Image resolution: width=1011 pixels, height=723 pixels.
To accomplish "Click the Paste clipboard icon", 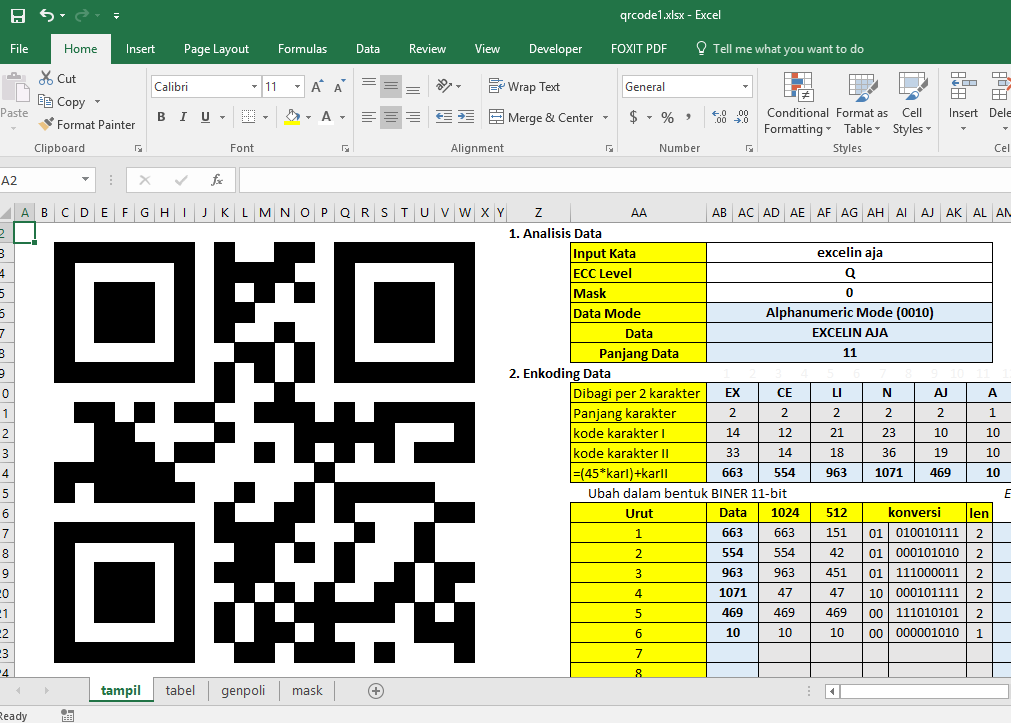I will [14, 88].
